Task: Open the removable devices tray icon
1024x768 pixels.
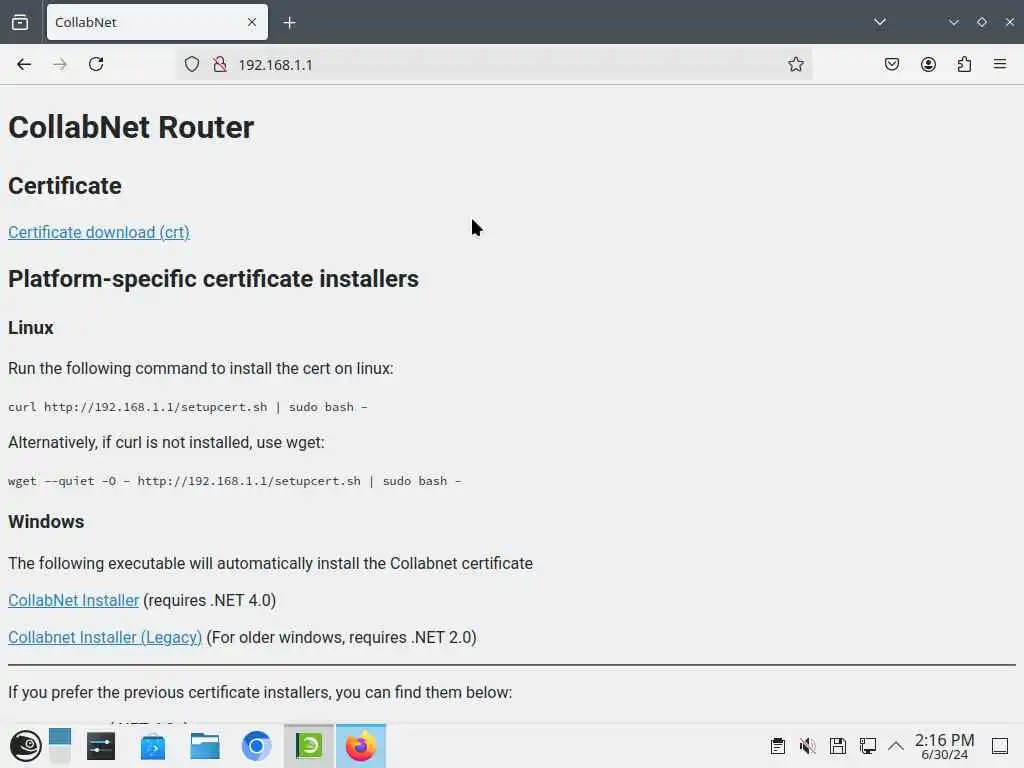Action: click(838, 746)
